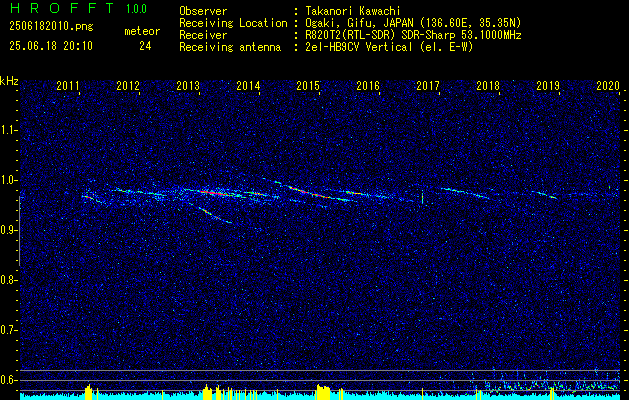
Task: Select the 0.9 kHz frequency label
Action: [x=8, y=230]
